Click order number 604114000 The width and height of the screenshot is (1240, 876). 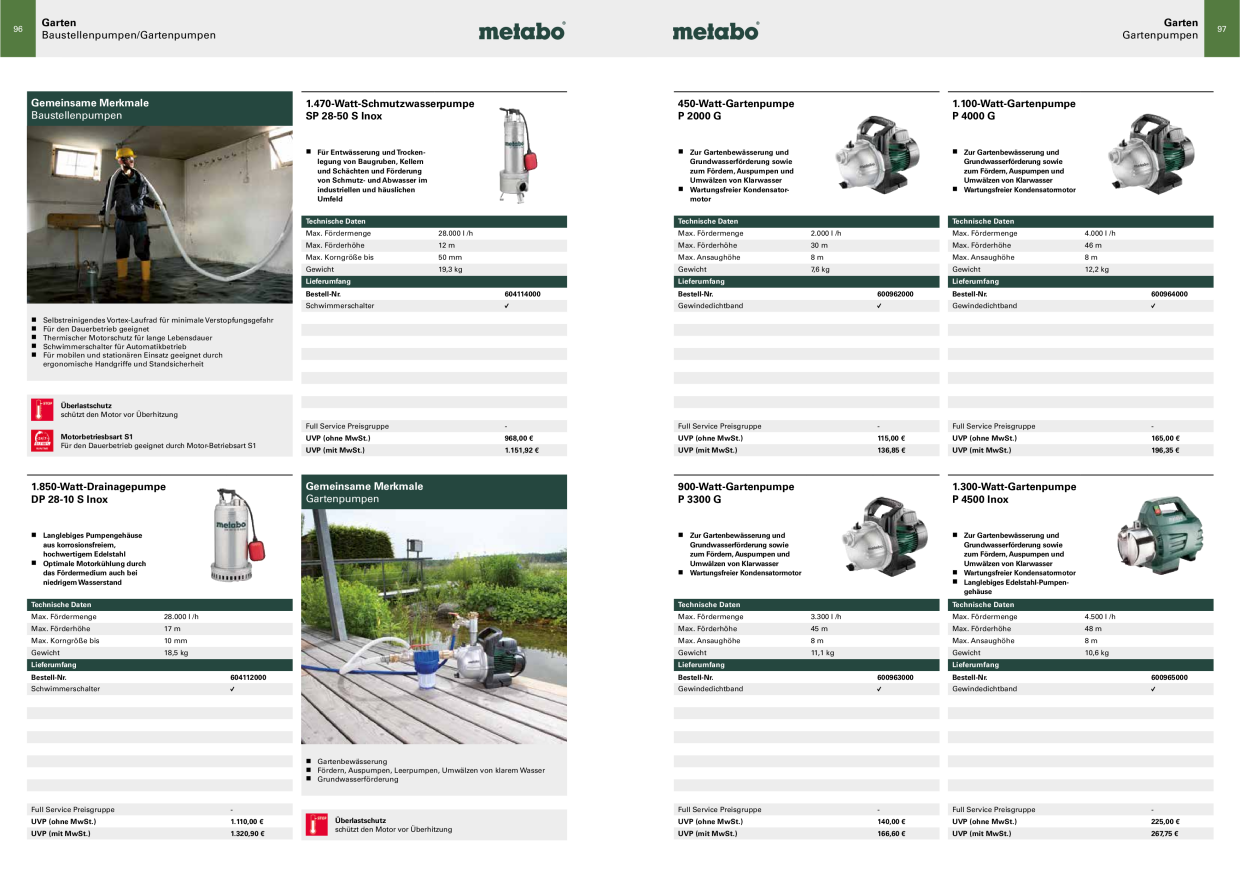[522, 294]
